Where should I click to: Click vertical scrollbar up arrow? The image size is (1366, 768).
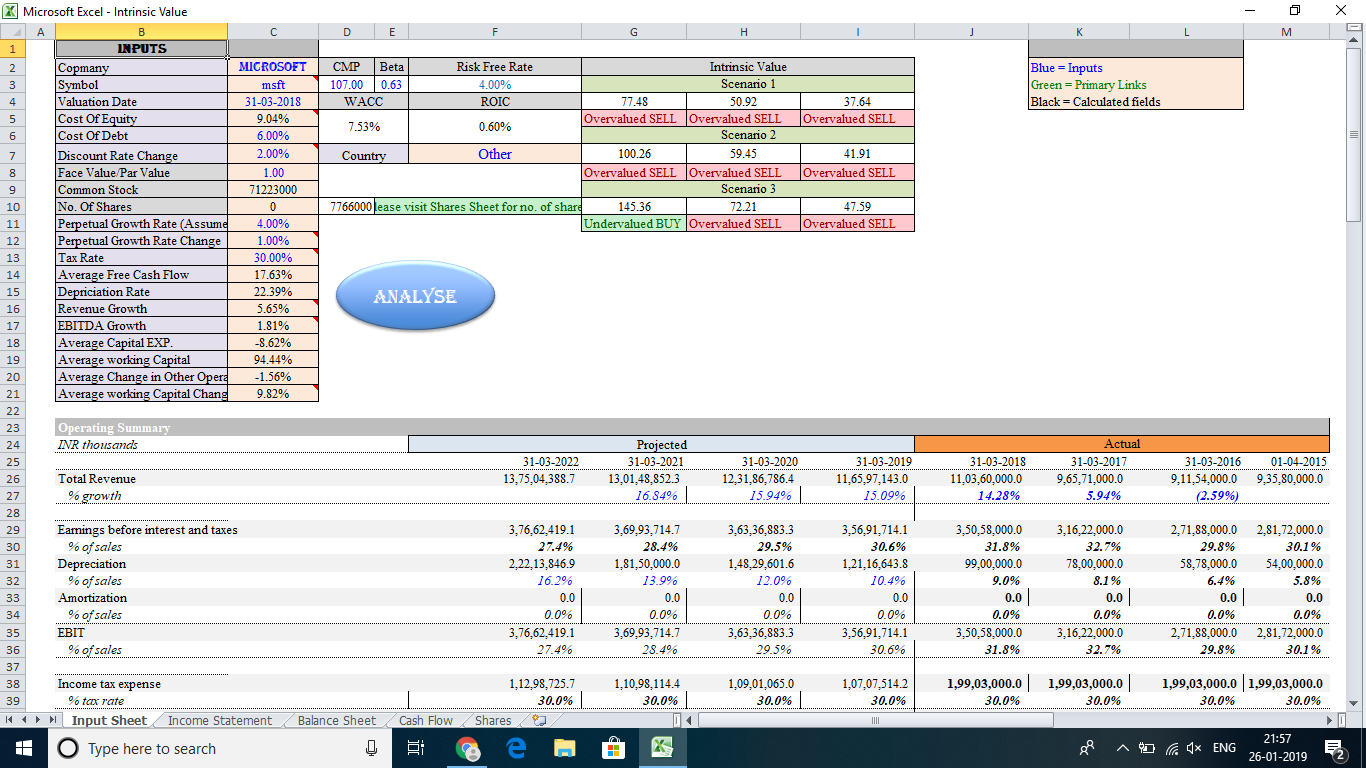[x=1354, y=41]
